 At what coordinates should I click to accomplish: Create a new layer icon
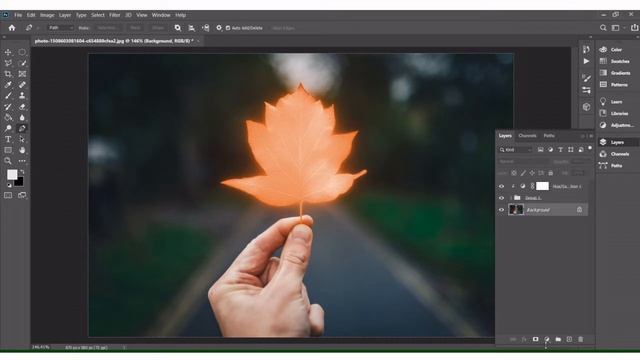569,339
